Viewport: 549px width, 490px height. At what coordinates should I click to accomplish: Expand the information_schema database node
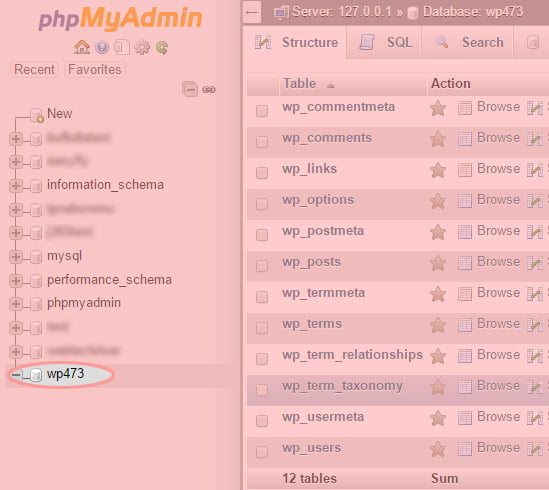[x=15, y=186]
